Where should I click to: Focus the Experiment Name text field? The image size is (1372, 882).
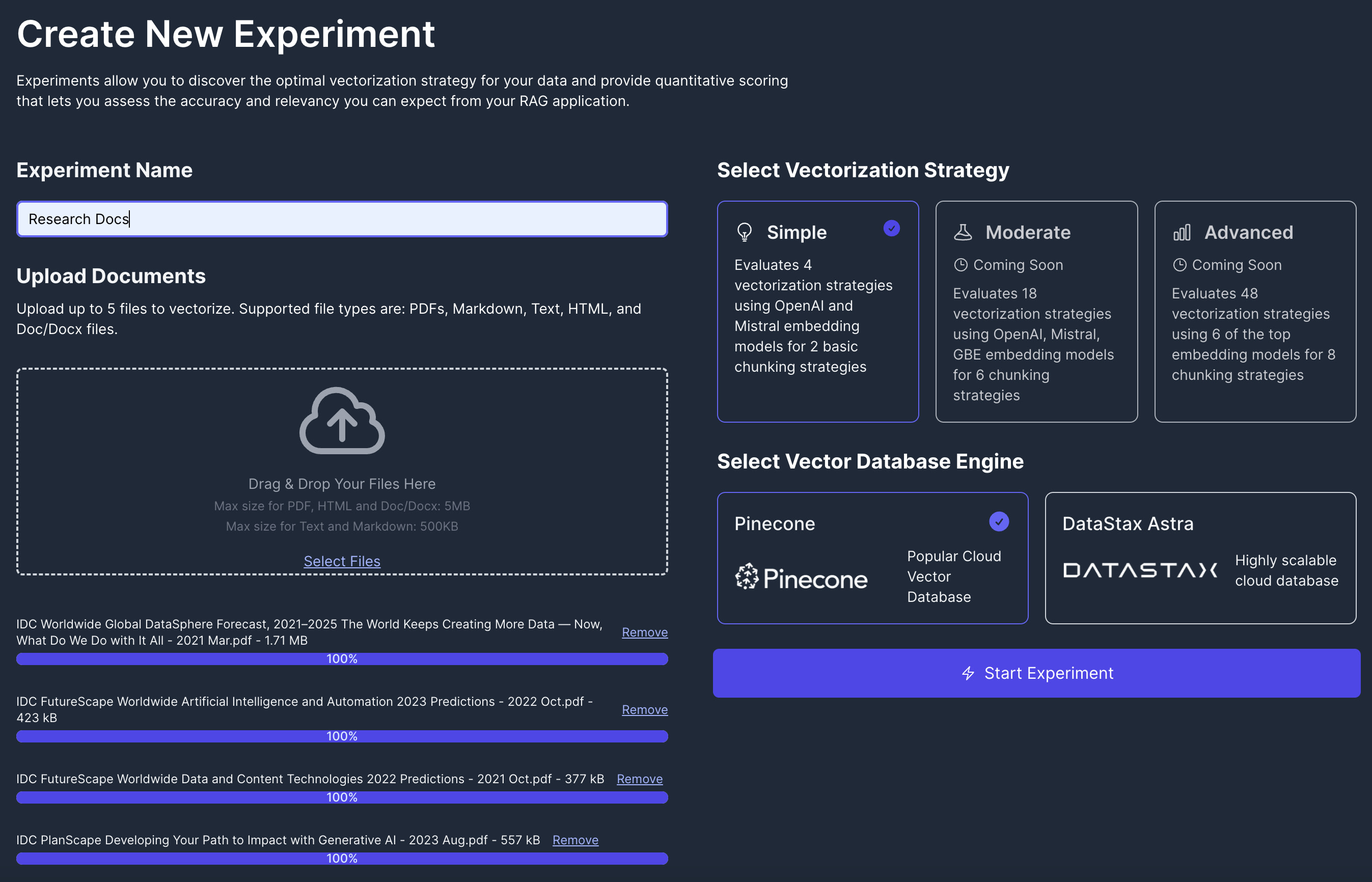[342, 219]
